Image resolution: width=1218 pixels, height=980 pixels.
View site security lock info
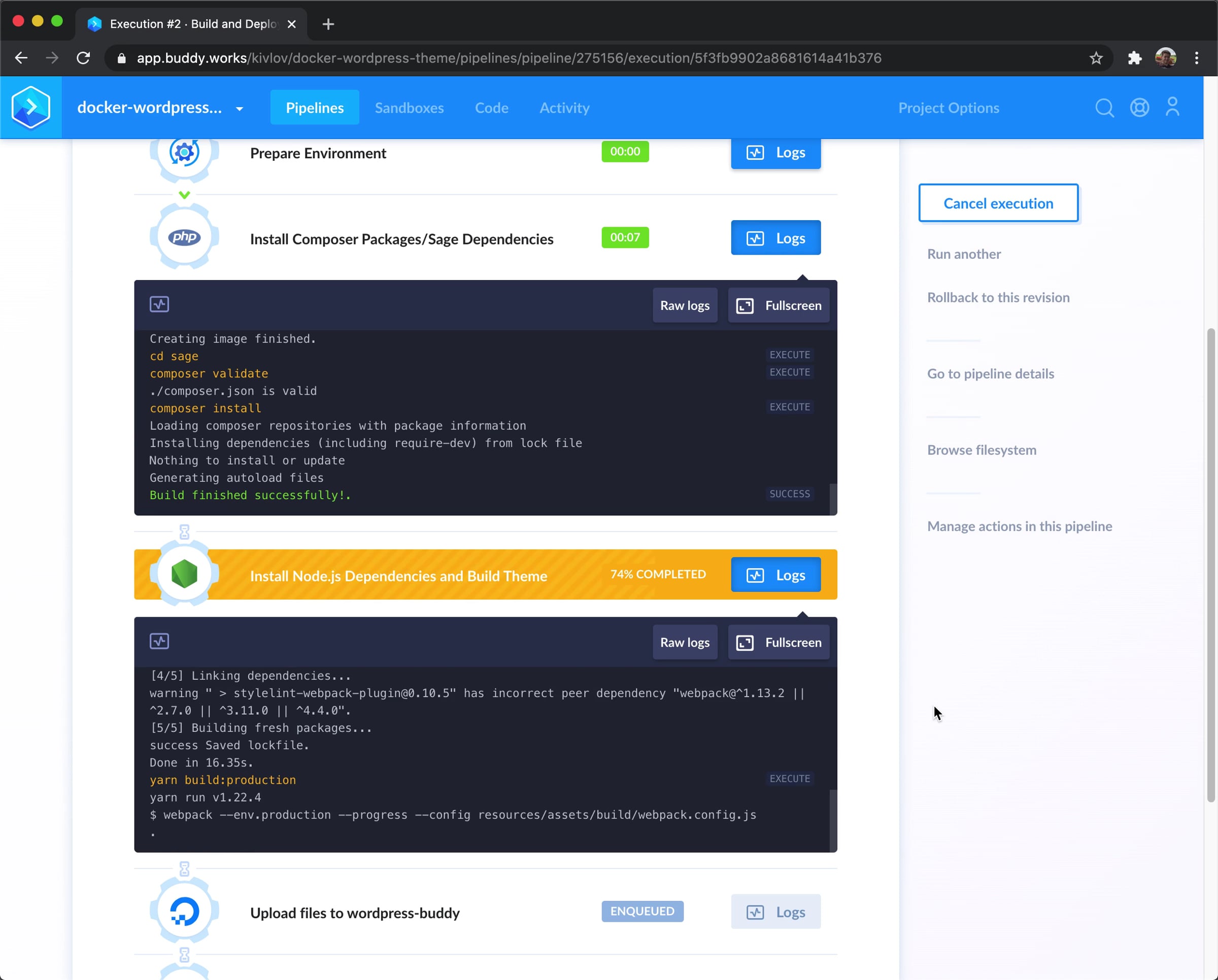121,58
